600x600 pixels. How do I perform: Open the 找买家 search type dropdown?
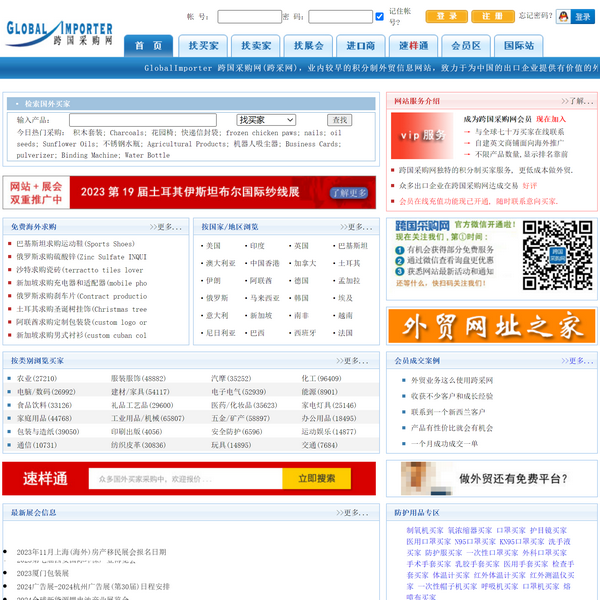coord(265,120)
